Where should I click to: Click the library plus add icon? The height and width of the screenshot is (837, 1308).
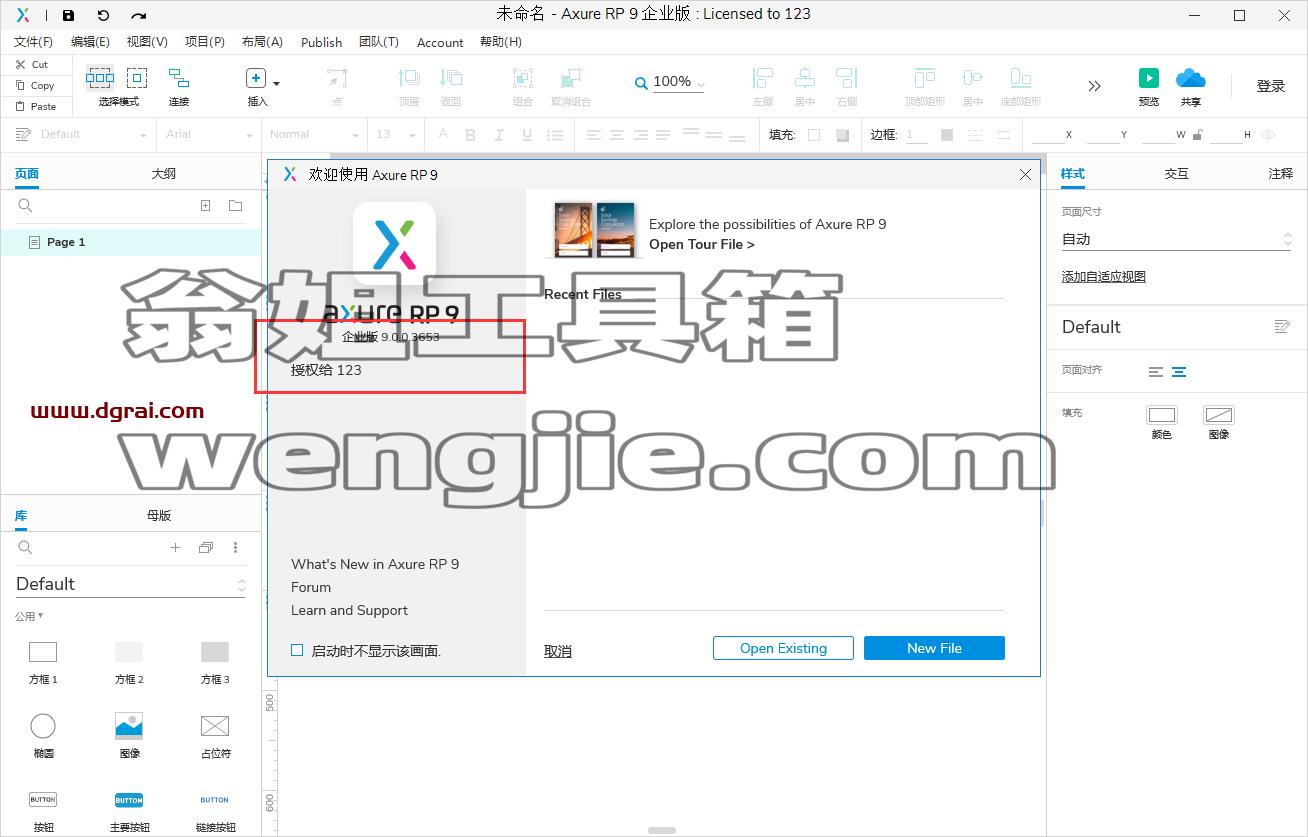(x=175, y=547)
